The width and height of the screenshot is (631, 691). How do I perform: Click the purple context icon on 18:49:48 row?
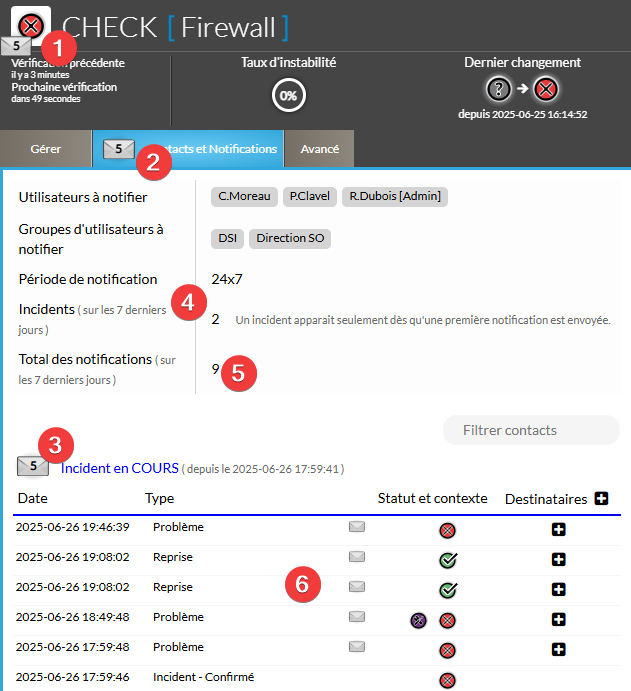click(418, 620)
